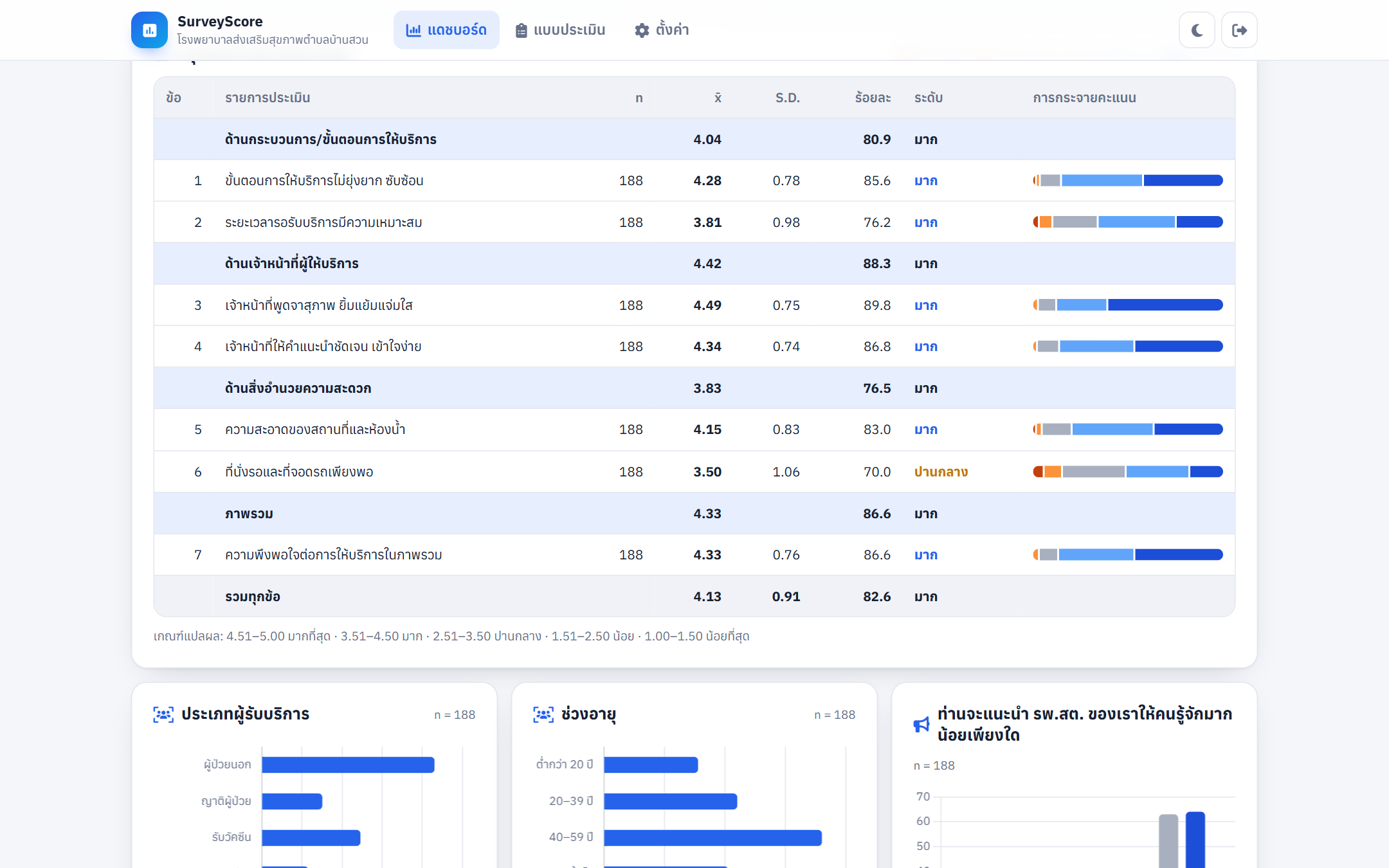
Task: Click score distribution bar for item 1
Action: point(1128,181)
